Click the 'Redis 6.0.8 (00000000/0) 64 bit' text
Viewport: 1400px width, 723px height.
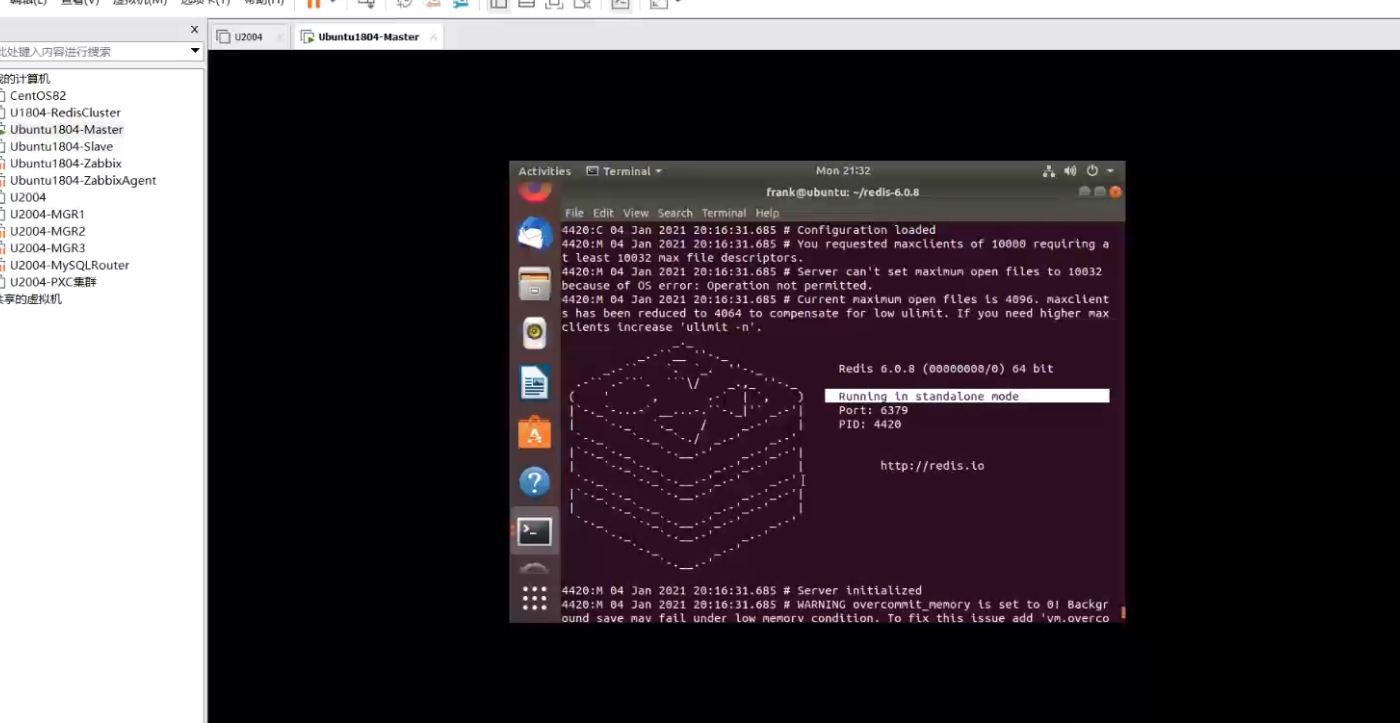click(946, 369)
